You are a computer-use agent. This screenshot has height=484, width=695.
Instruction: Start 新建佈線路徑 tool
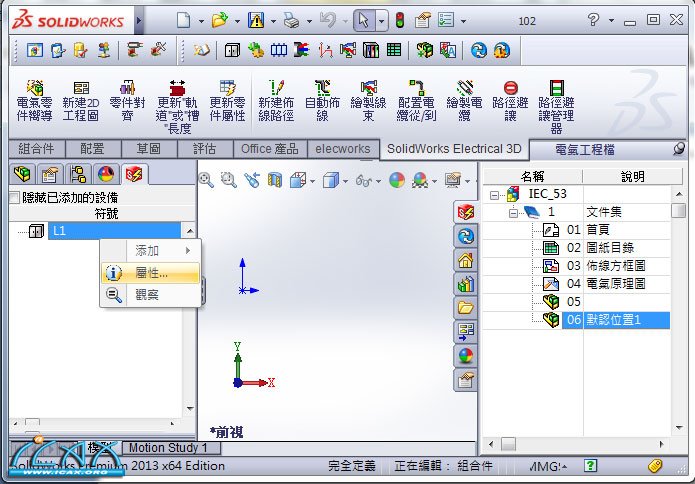tap(276, 101)
